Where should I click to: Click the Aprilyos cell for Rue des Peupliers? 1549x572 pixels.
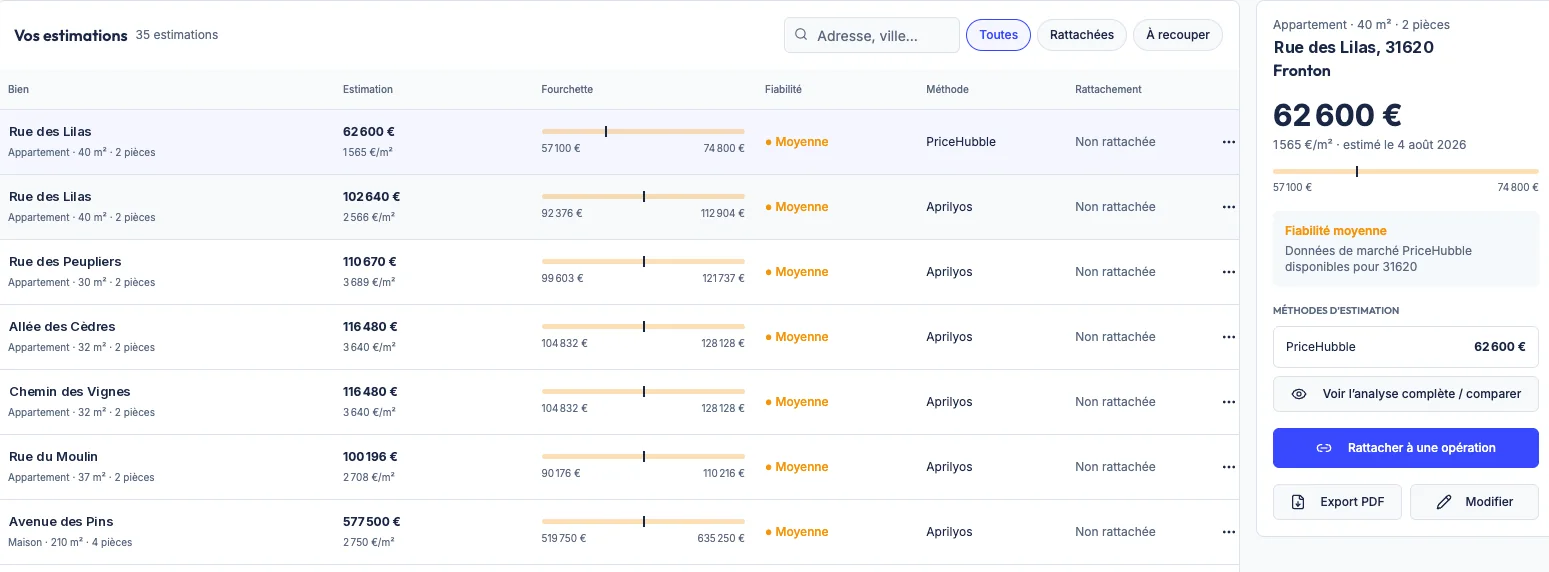tap(949, 272)
